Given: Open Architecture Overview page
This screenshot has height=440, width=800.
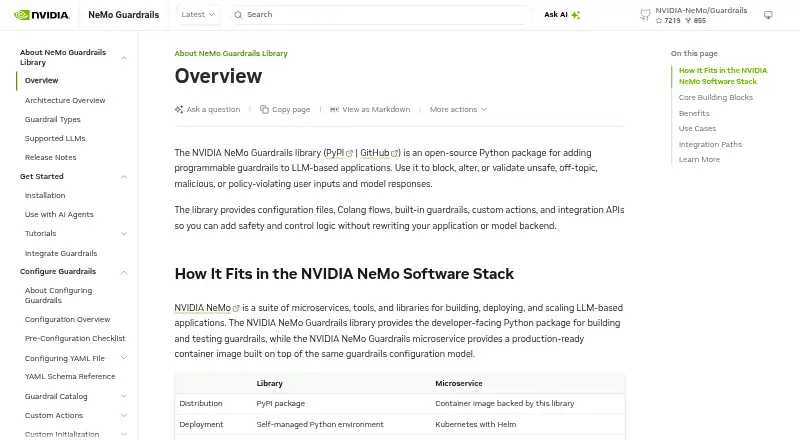Looking at the screenshot, I should click(x=65, y=101).
